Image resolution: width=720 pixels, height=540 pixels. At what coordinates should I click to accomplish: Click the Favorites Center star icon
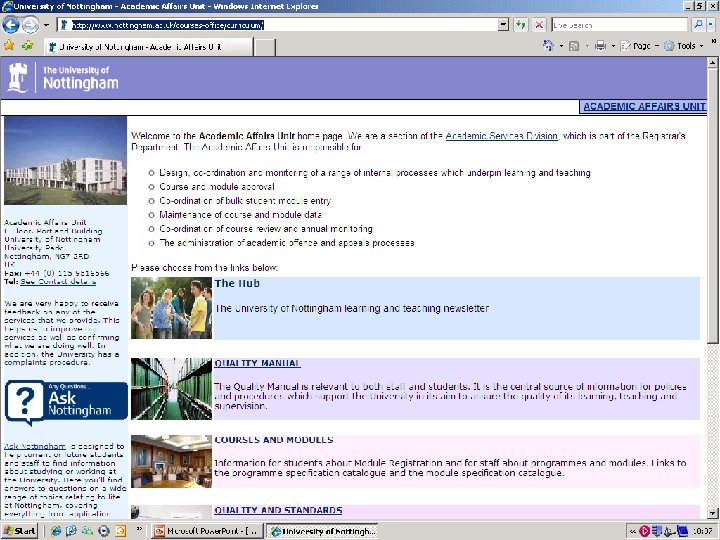coord(9,45)
